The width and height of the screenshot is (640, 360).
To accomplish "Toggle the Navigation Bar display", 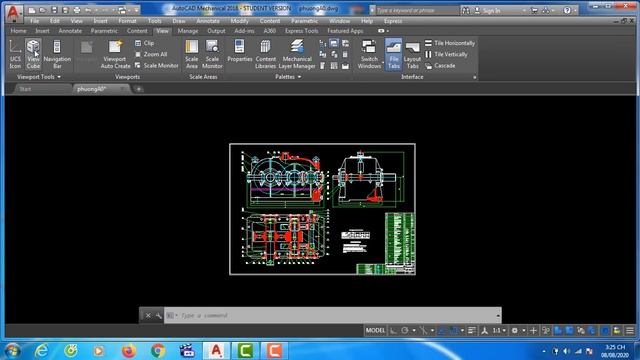I will [x=57, y=54].
